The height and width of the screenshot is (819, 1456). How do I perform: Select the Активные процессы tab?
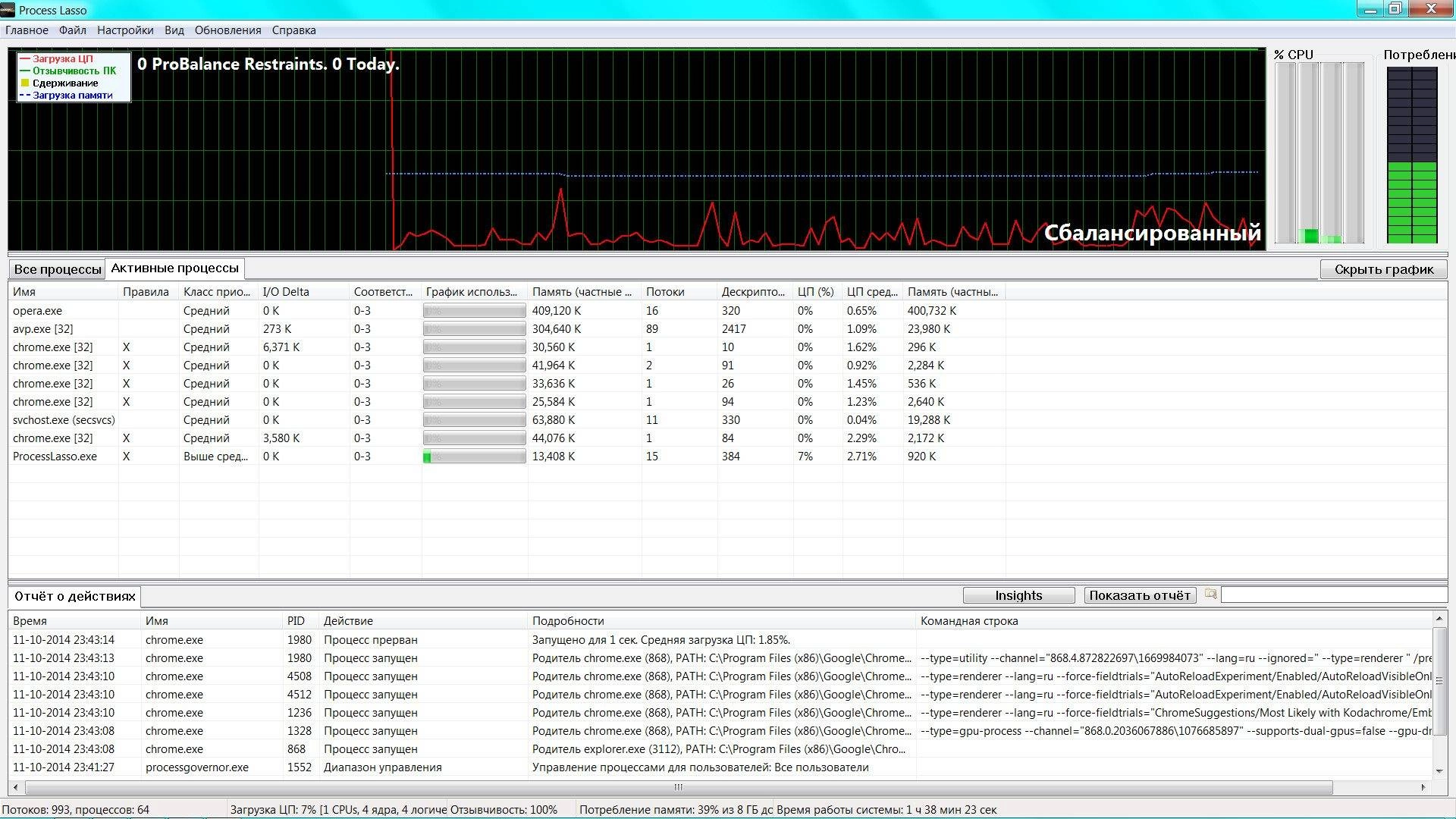pos(174,268)
